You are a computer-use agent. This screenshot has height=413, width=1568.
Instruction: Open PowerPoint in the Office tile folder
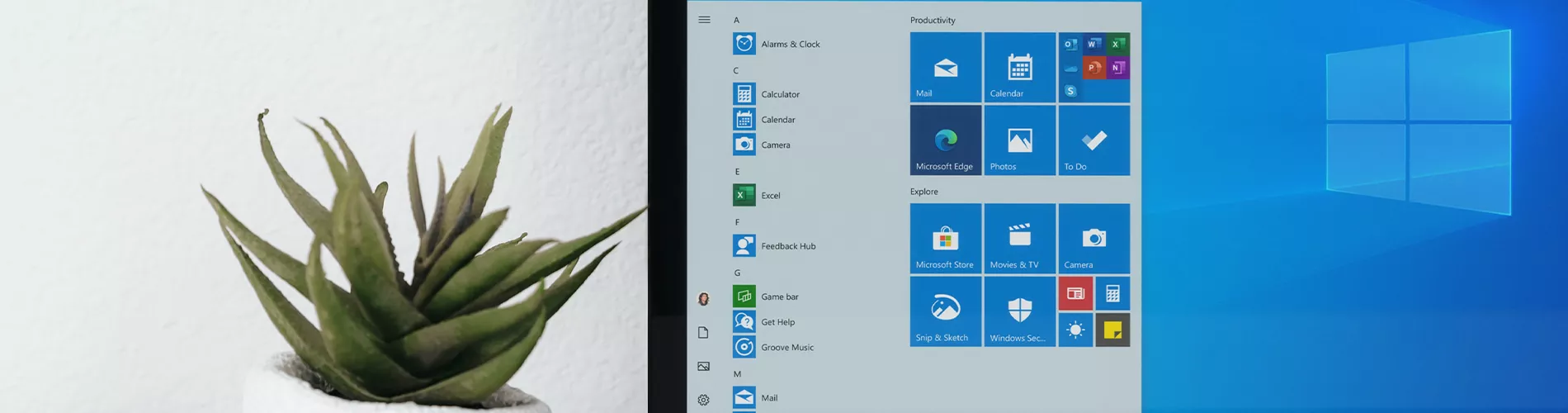1094,68
